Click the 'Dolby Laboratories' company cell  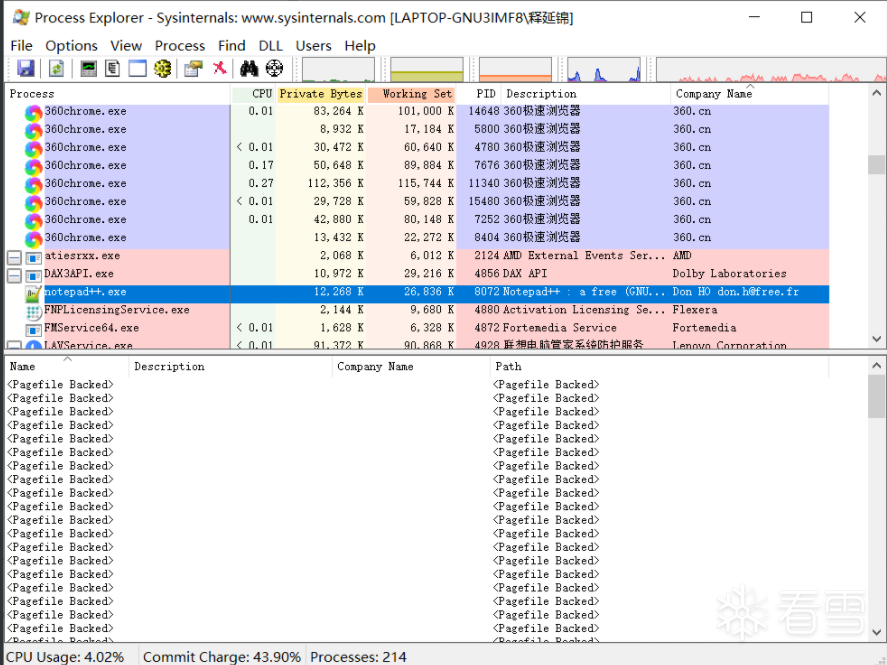[x=729, y=275]
